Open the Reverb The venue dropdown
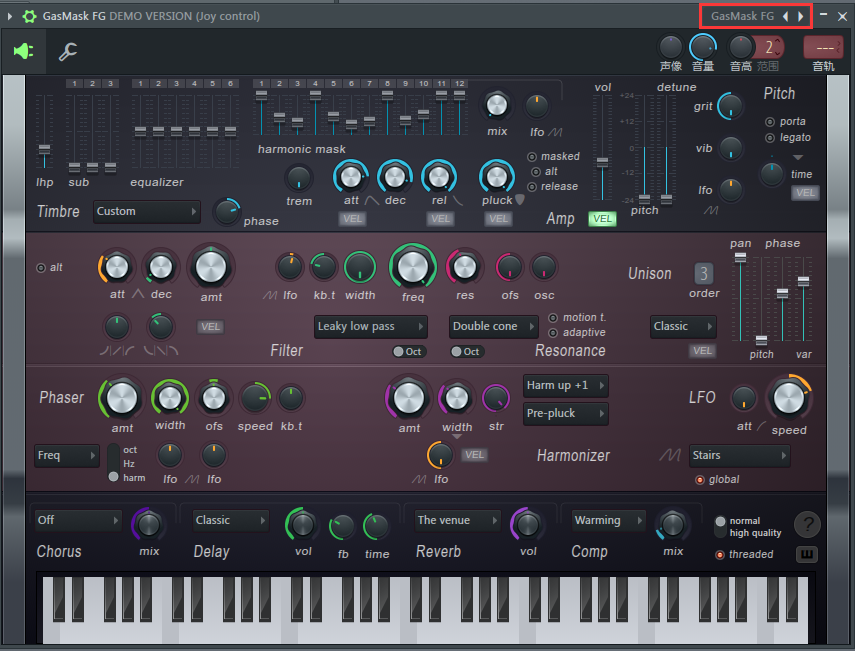The height and width of the screenshot is (651, 855). click(x=457, y=521)
